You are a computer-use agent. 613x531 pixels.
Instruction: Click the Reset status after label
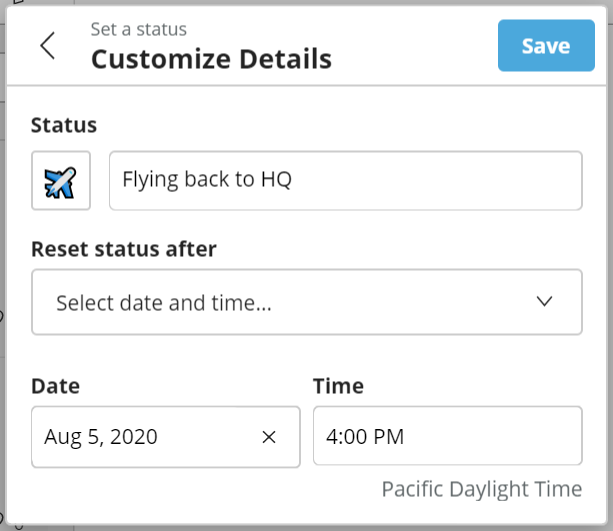click(124, 247)
